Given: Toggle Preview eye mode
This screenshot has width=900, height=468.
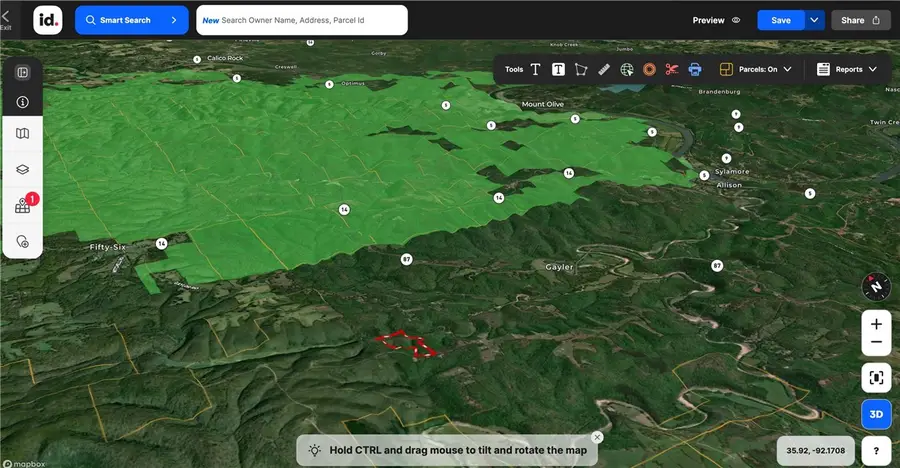Looking at the screenshot, I should (716, 20).
